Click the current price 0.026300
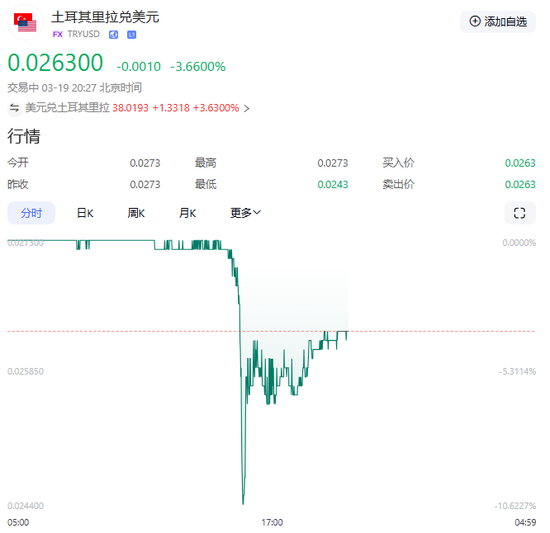This screenshot has width=550, height=533. coord(55,63)
